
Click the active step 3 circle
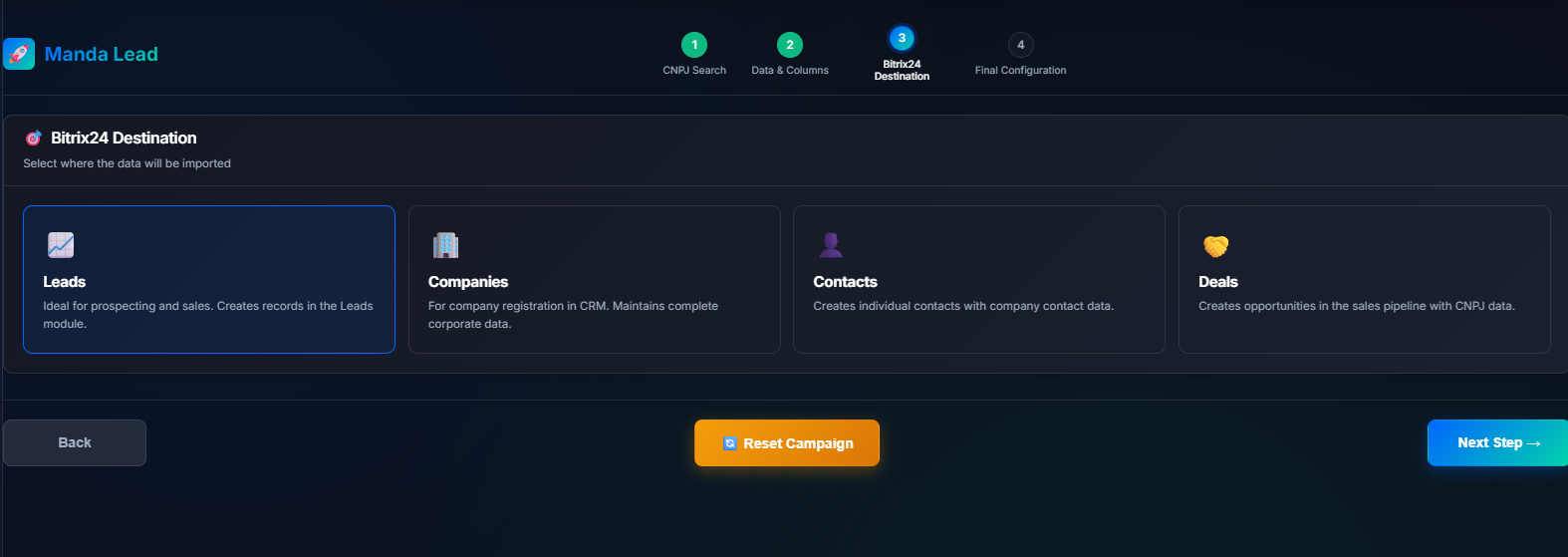(902, 39)
